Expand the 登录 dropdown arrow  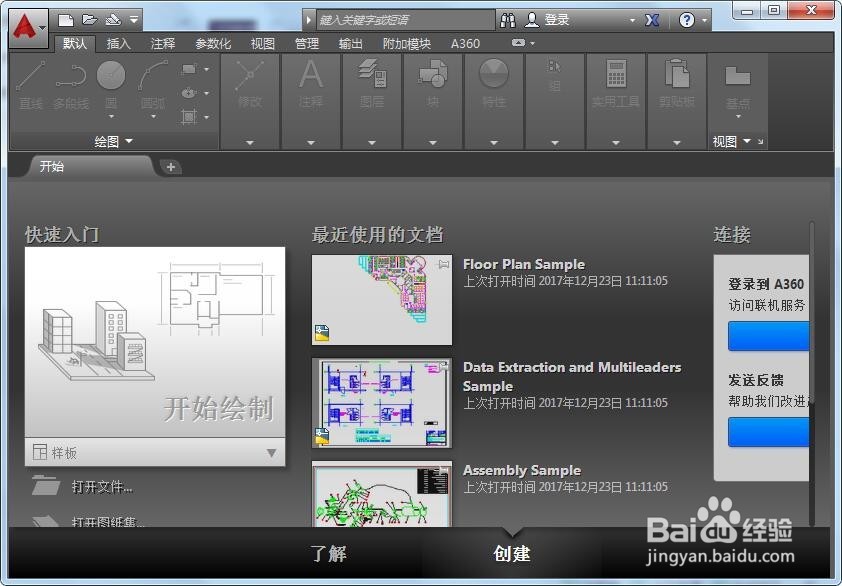[633, 20]
